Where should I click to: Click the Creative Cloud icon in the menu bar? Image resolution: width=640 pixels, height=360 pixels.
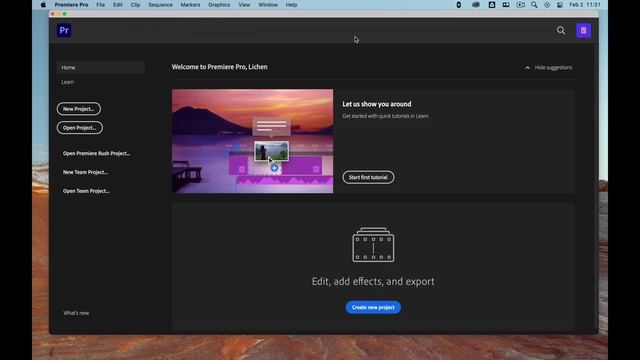pos(476,5)
